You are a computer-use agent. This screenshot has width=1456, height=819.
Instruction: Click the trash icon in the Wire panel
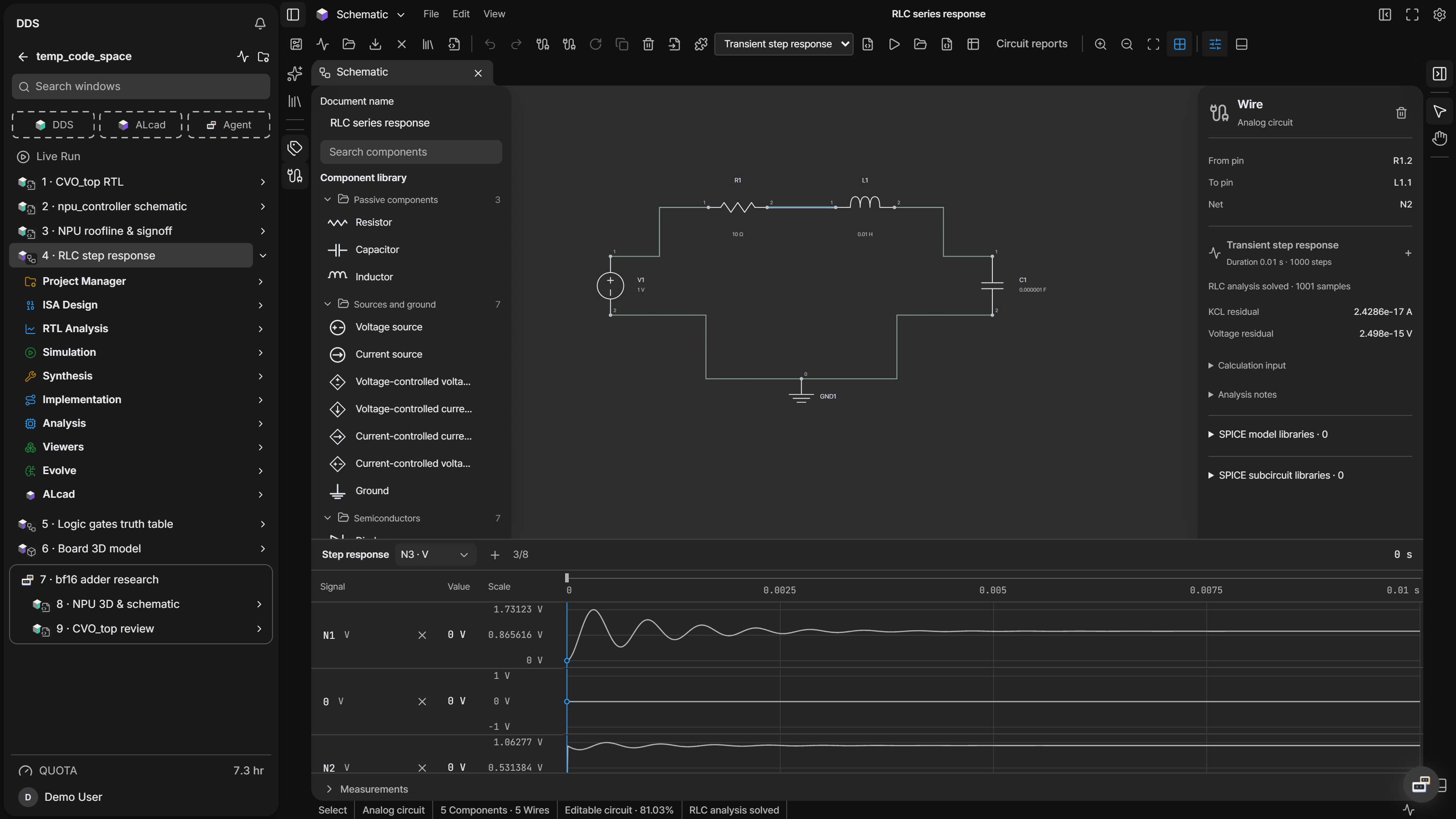[x=1400, y=113]
